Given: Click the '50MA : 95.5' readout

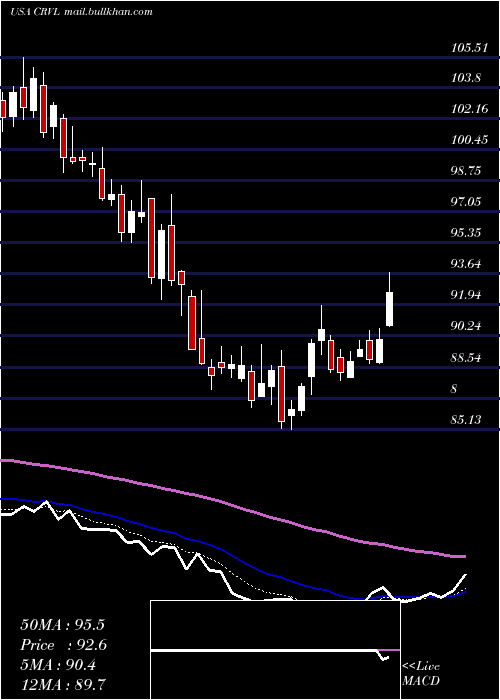Looking at the screenshot, I should (x=62, y=624).
